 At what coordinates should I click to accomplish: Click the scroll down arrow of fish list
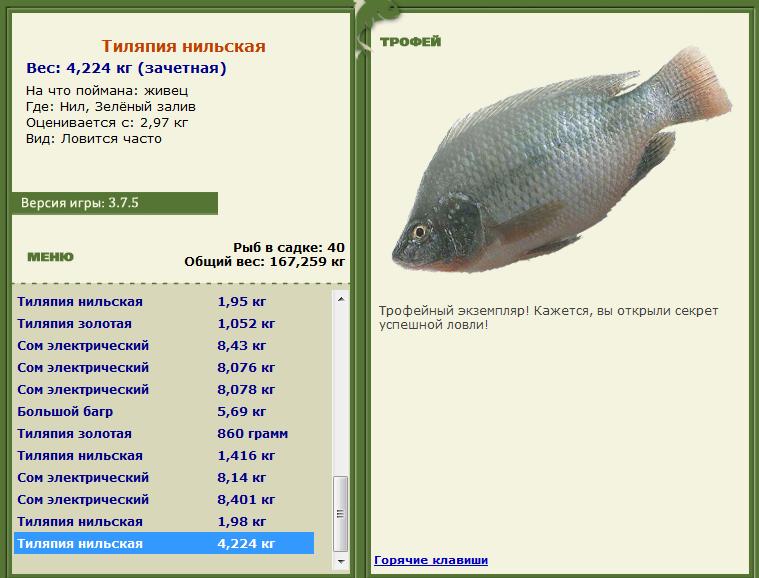pos(341,561)
